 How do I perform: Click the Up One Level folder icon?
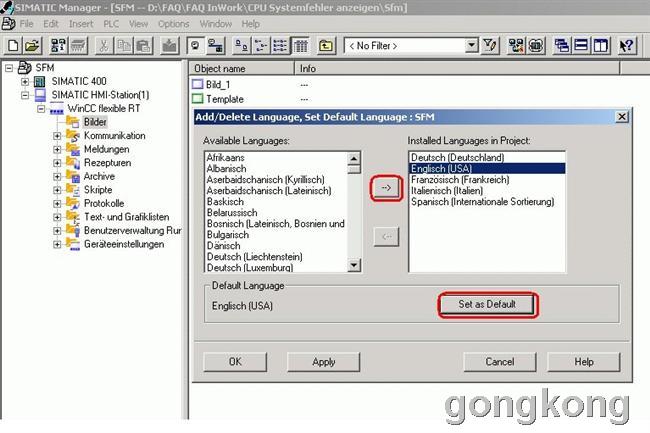(326, 46)
